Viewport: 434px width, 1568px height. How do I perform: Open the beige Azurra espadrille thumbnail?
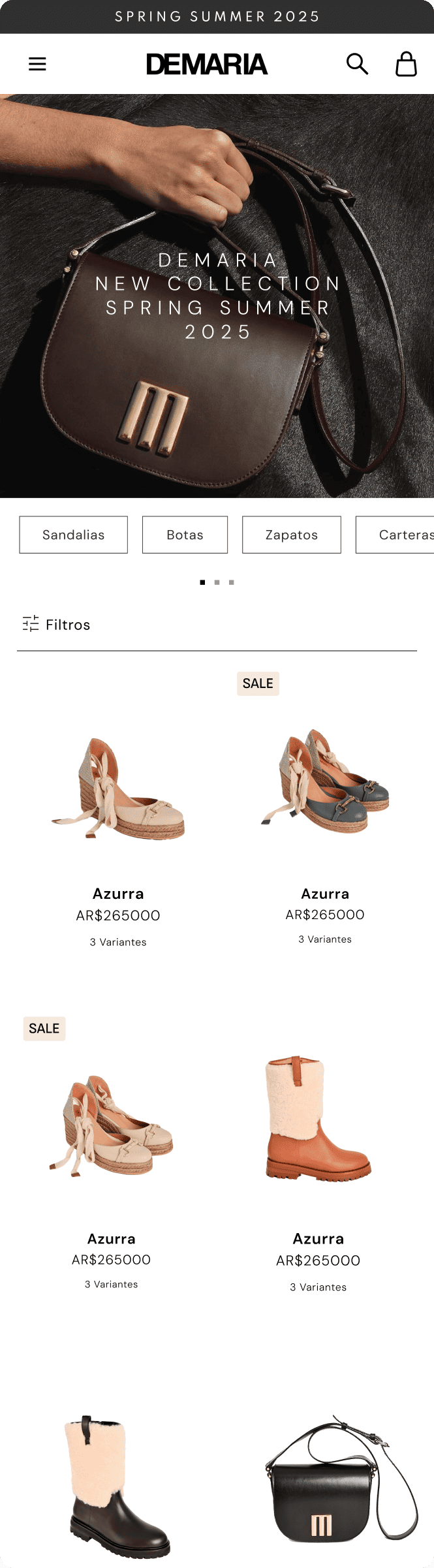coord(118,788)
